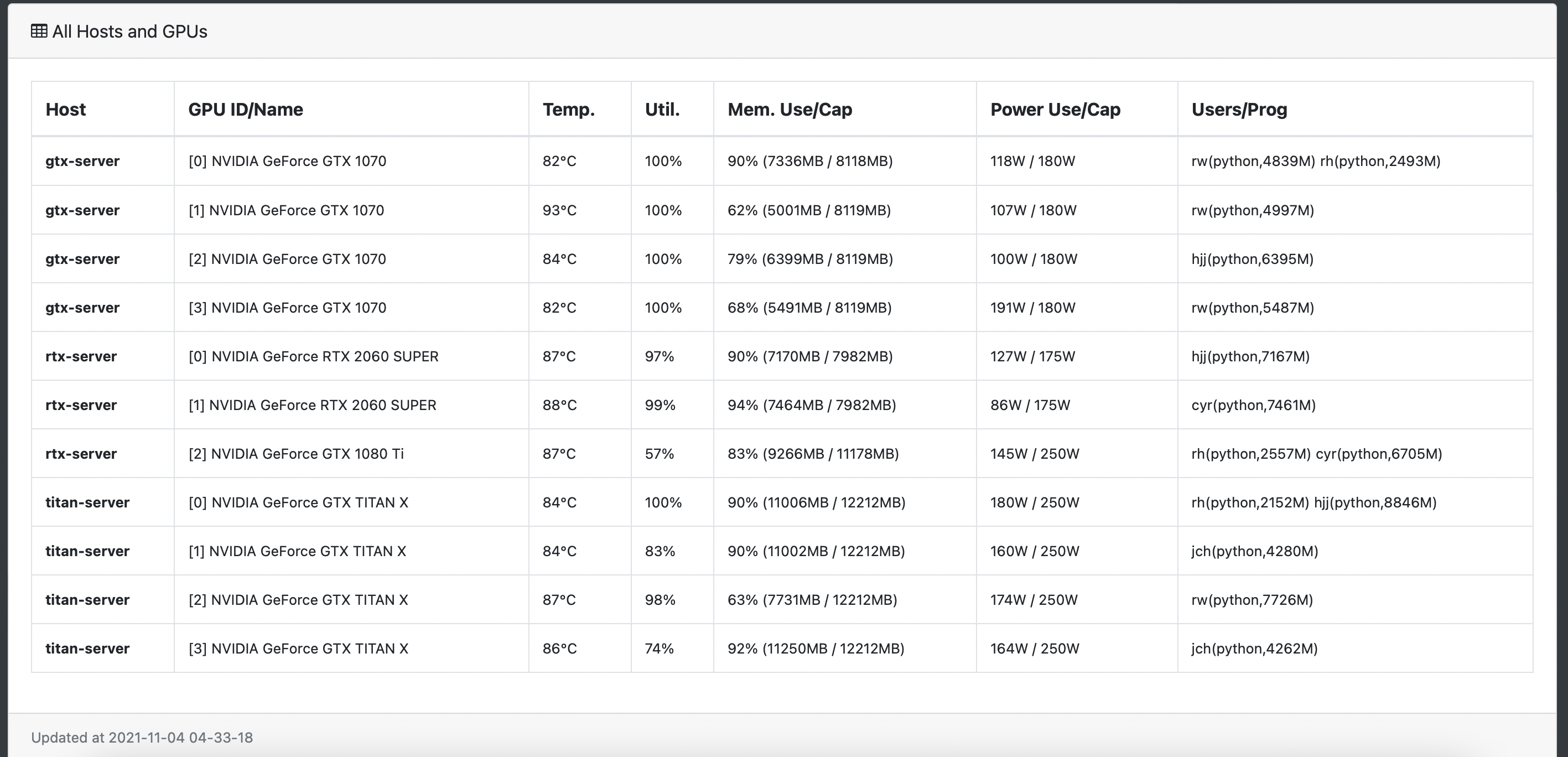Select the 92% (11250MB / 12212MB) memory cell
Viewport: 1568px width, 757px height.
click(816, 649)
